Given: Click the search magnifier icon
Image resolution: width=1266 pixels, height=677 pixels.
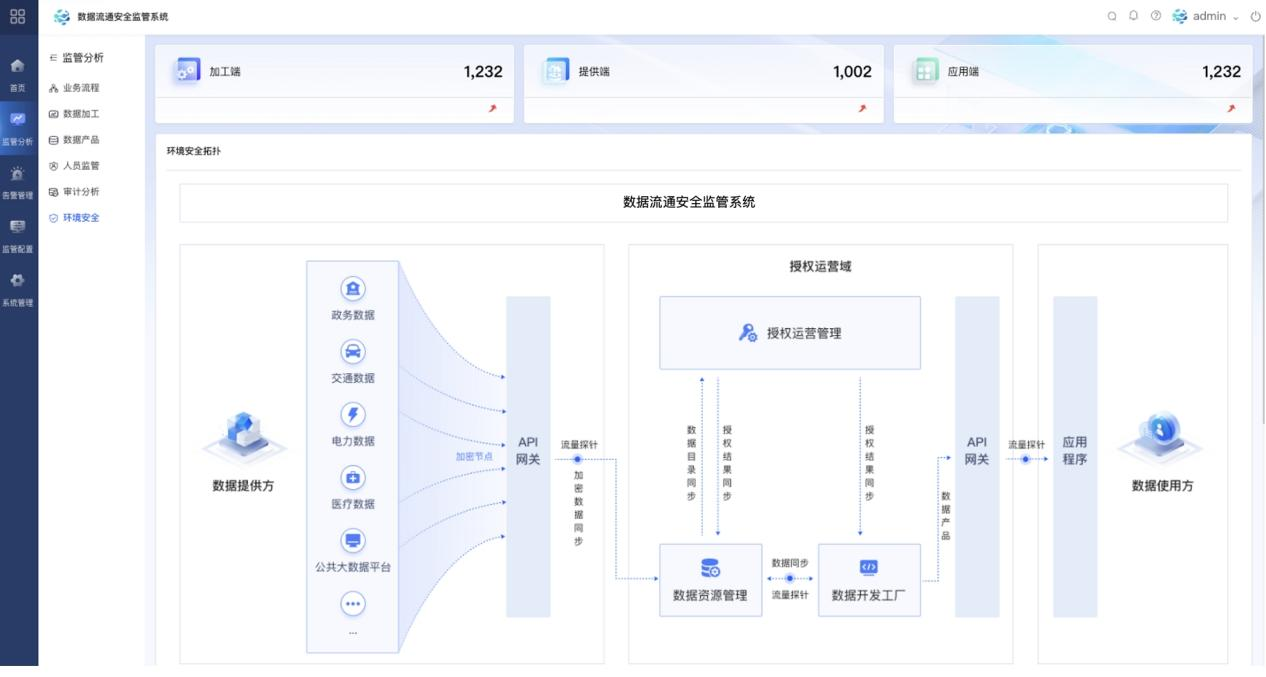Looking at the screenshot, I should (x=1113, y=16).
